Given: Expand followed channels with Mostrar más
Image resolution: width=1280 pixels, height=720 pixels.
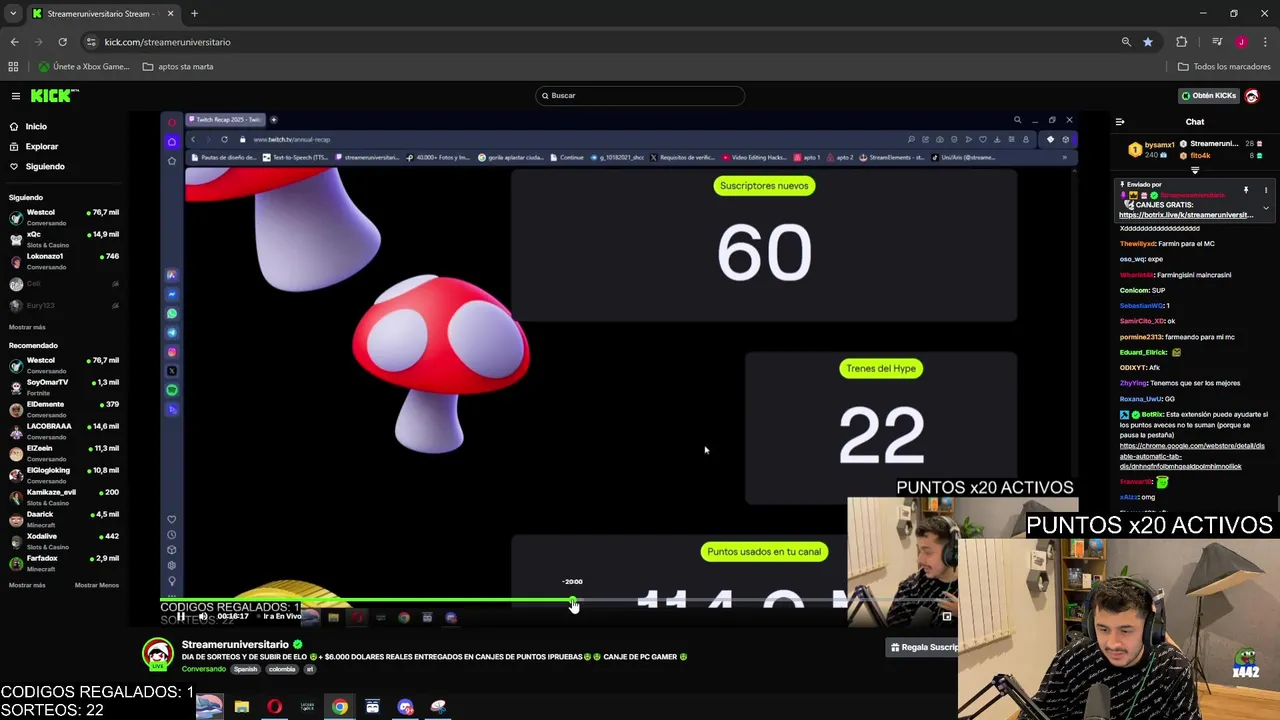Looking at the screenshot, I should tap(27, 327).
